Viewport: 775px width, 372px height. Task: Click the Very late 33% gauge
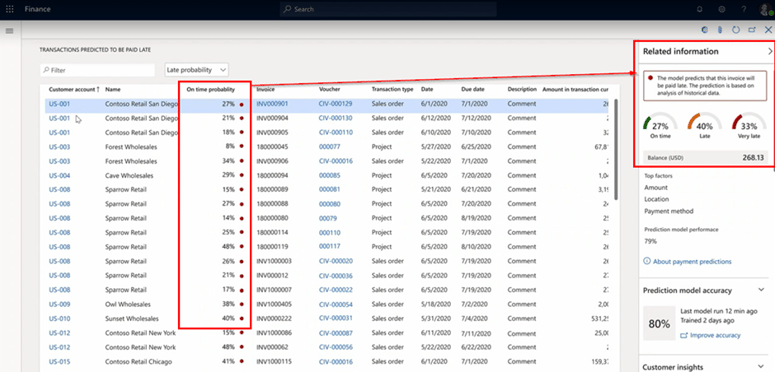750,126
